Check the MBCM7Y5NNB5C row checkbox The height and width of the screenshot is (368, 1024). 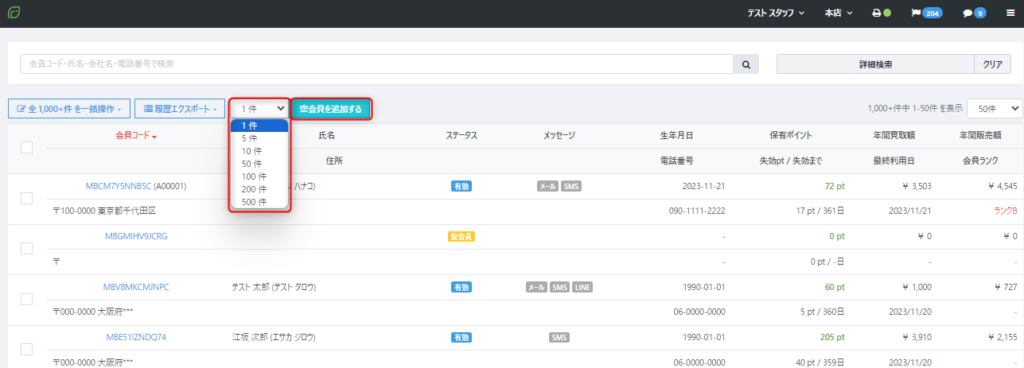27,198
